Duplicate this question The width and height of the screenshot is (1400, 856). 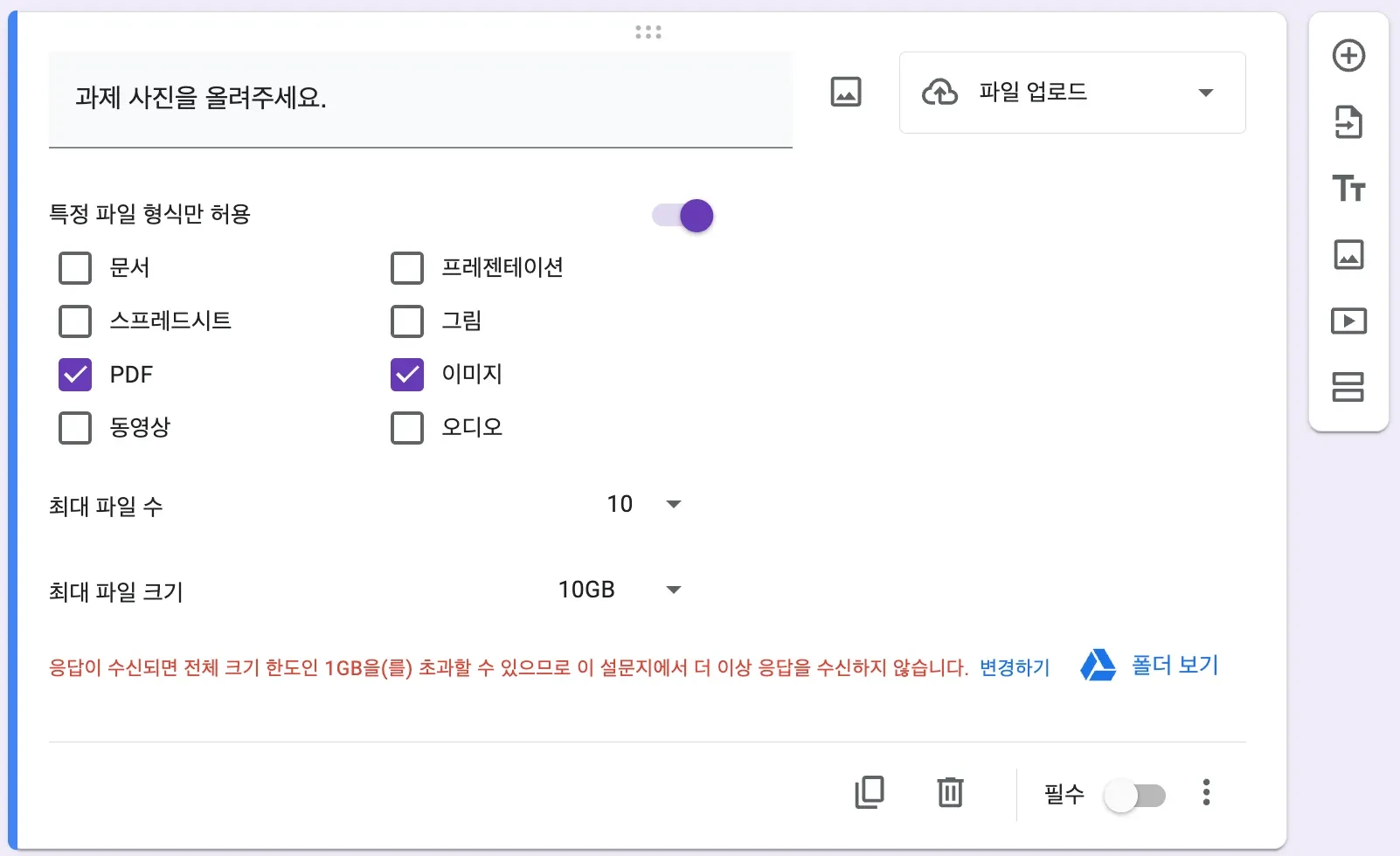pos(869,792)
